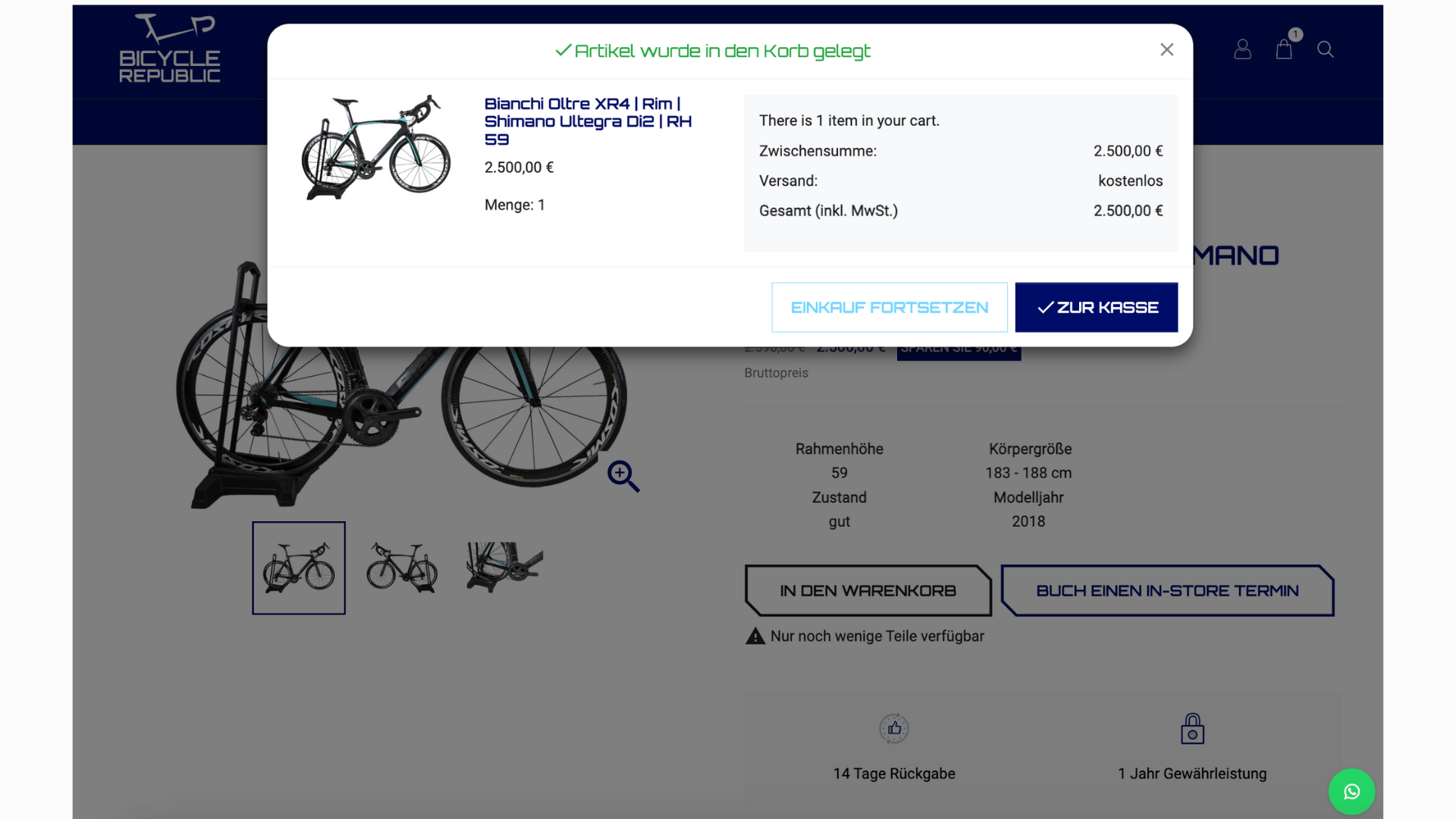The height and width of the screenshot is (819, 1456).
Task: Click the Zwischensumme label
Action: tap(817, 151)
